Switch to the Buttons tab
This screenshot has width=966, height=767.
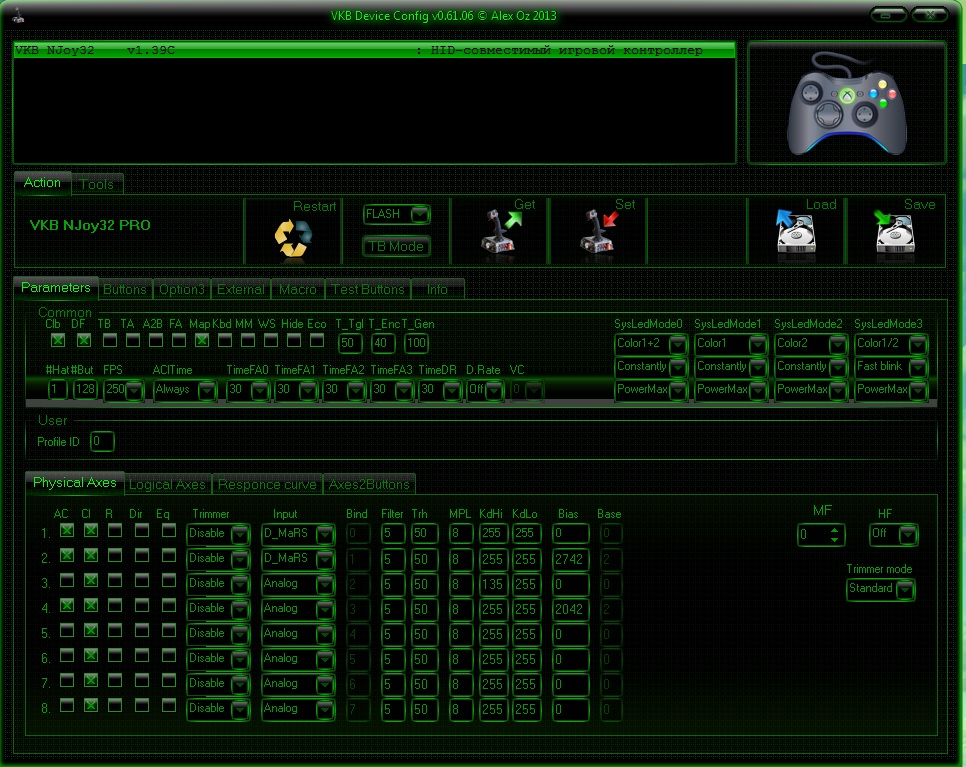(124, 290)
